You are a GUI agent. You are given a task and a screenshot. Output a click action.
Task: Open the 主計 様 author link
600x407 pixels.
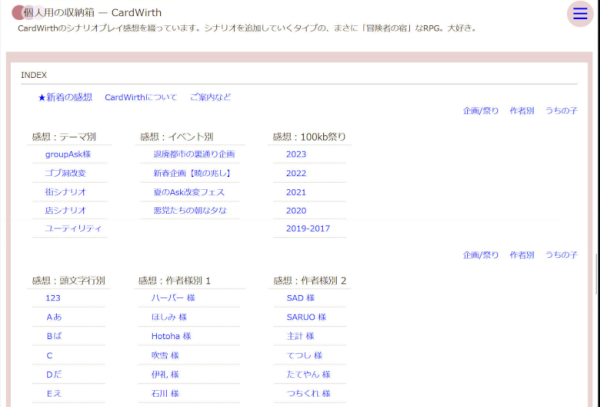click(x=300, y=336)
